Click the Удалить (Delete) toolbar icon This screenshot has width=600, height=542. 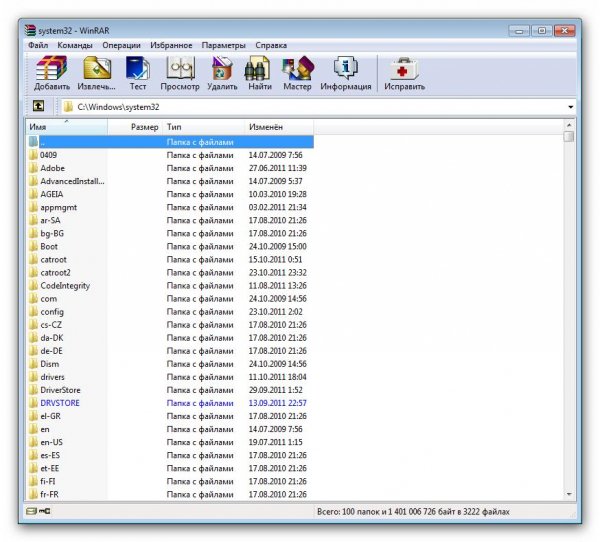pyautogui.click(x=222, y=68)
